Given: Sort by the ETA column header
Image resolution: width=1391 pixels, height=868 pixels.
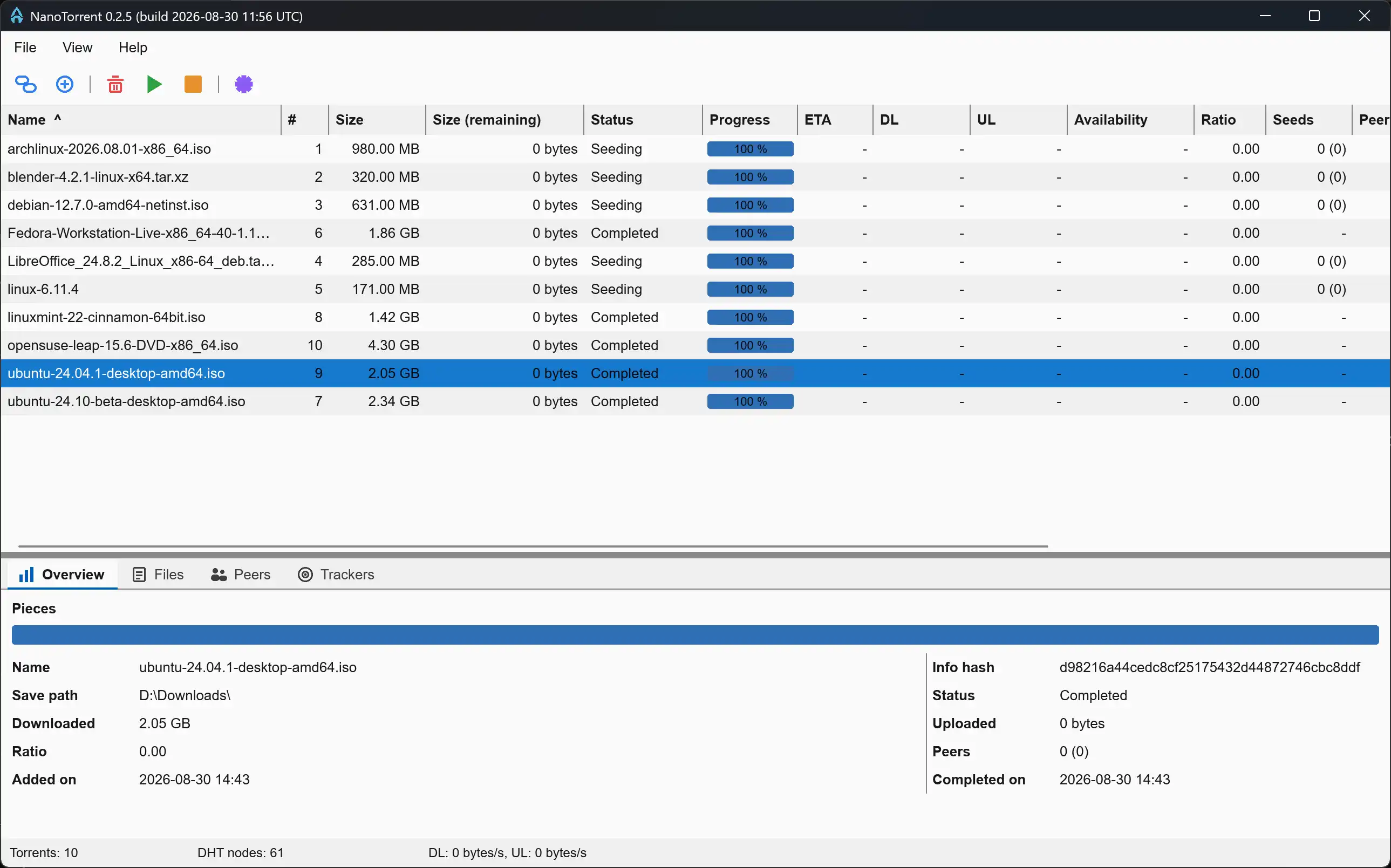Looking at the screenshot, I should (835, 120).
